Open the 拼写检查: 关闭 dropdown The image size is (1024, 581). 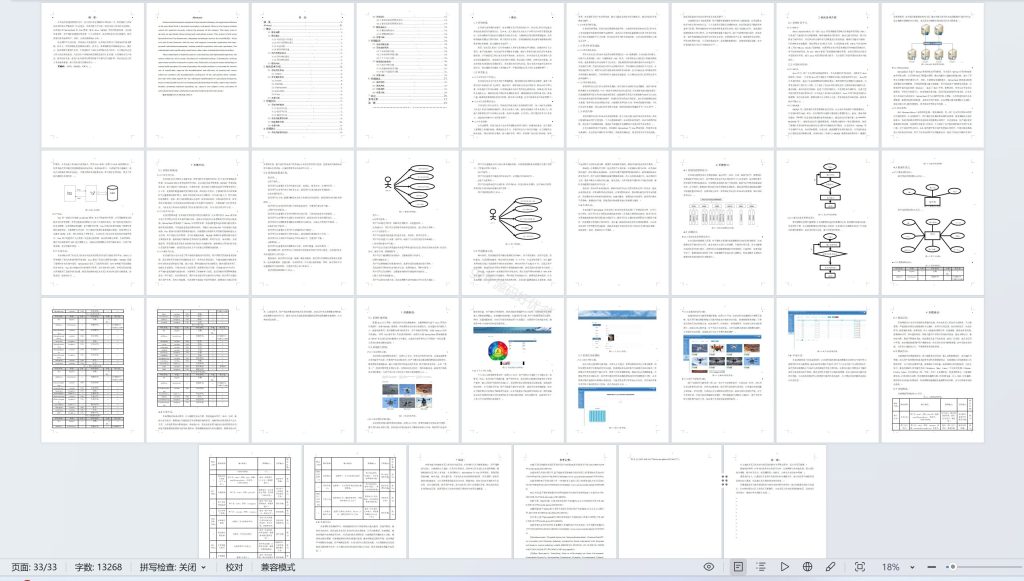click(x=172, y=567)
